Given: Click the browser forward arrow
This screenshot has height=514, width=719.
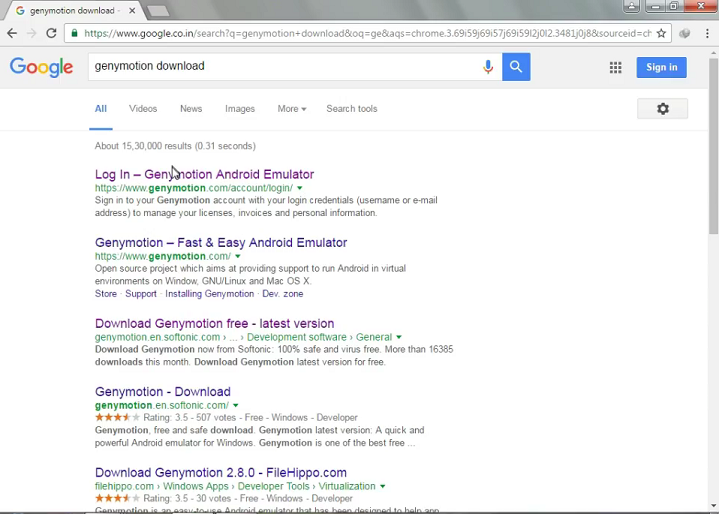Looking at the screenshot, I should (x=32, y=33).
